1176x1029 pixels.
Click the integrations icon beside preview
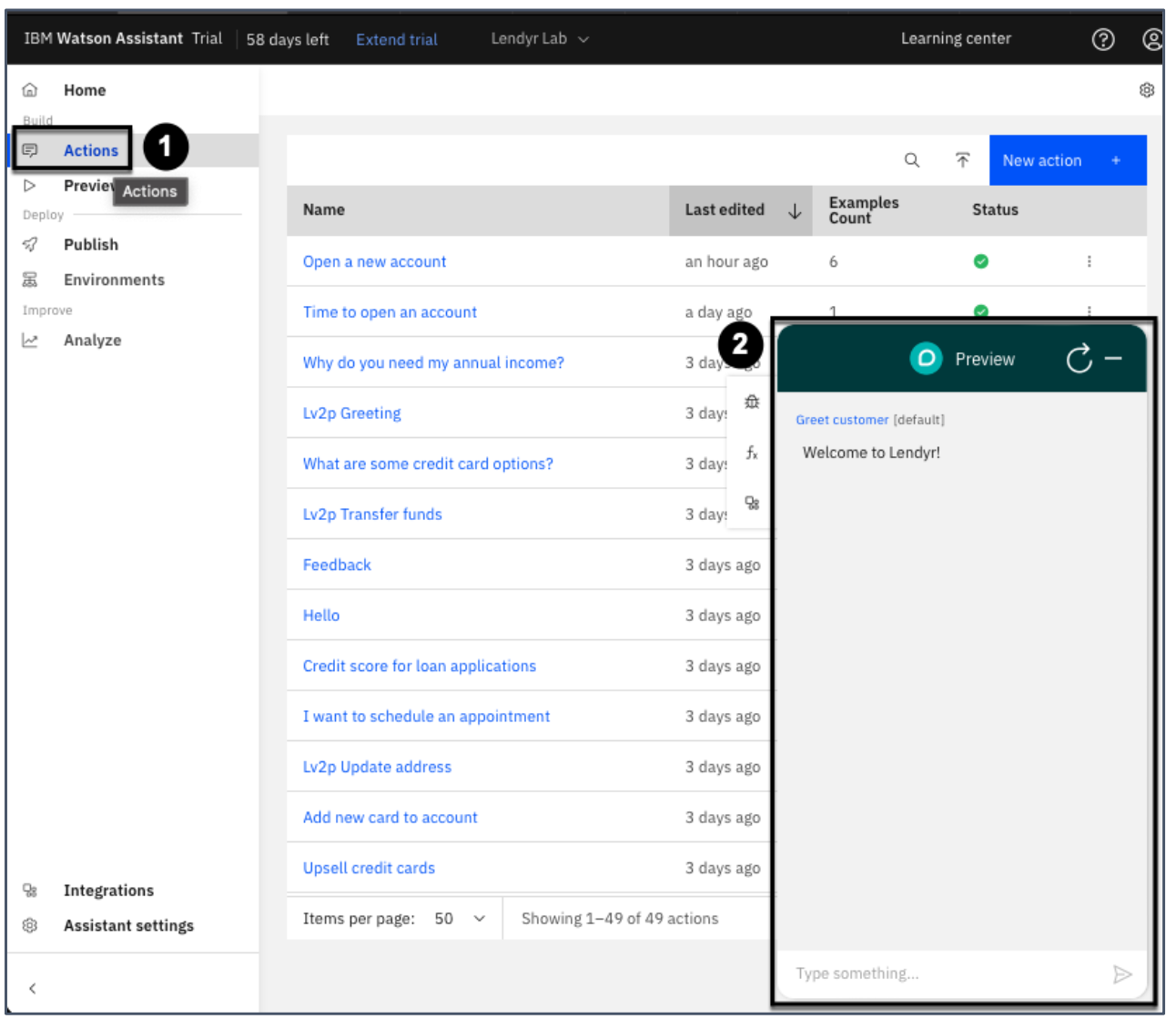coord(752,503)
